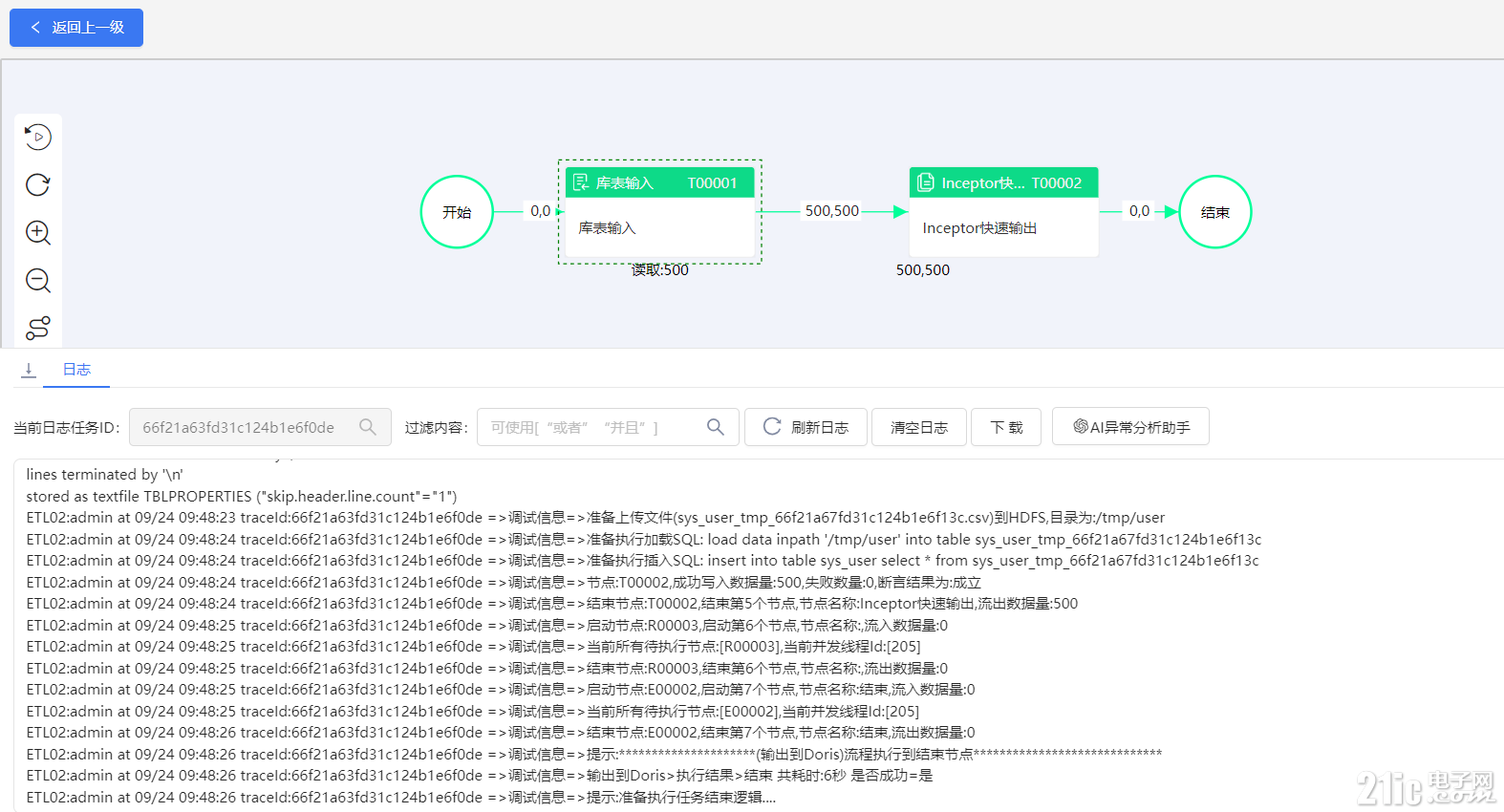Click the refresh circular arrow canvas icon
Screen dimensions: 1504x812
click(38, 185)
